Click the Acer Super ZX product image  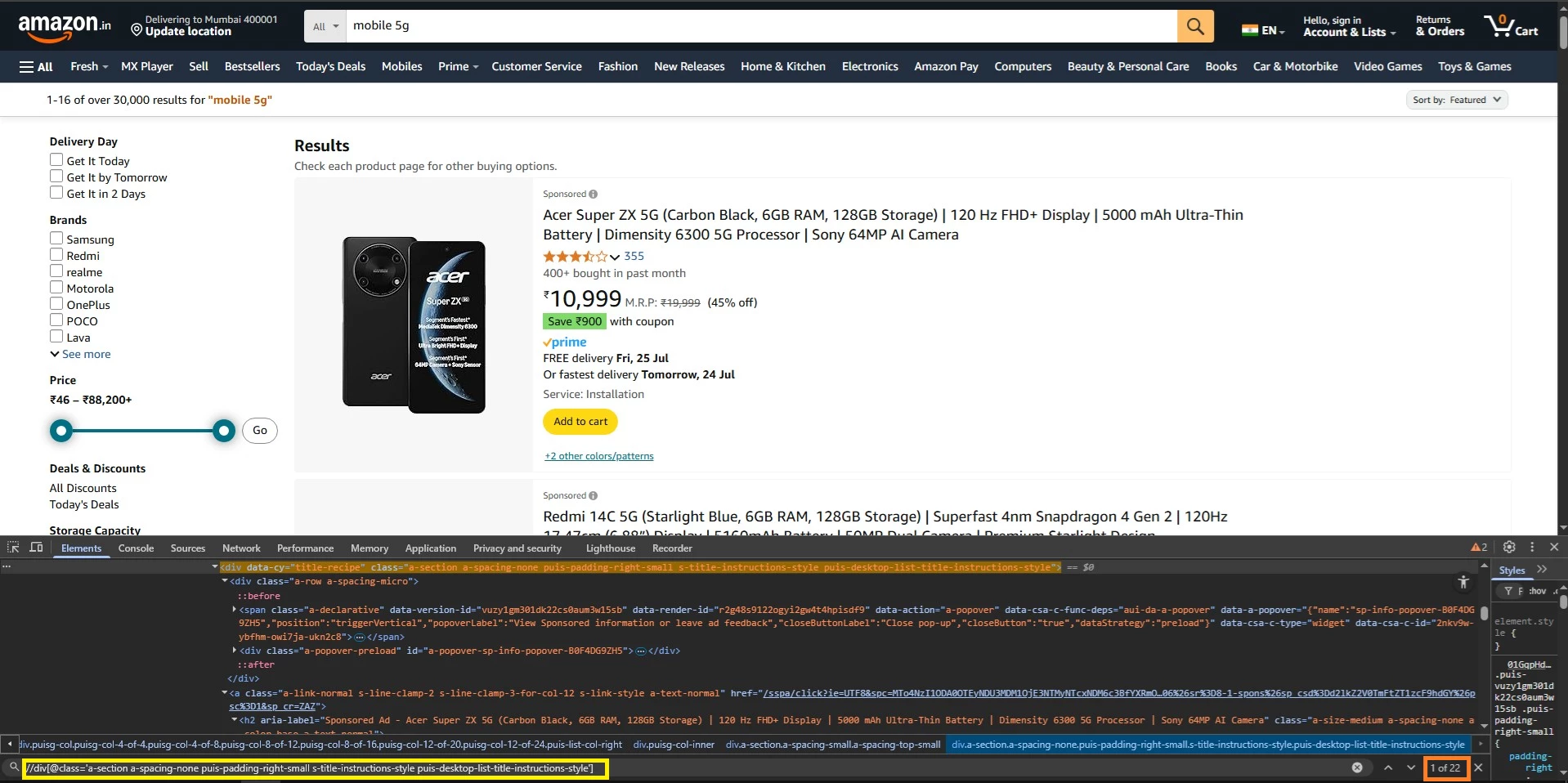pyautogui.click(x=414, y=325)
